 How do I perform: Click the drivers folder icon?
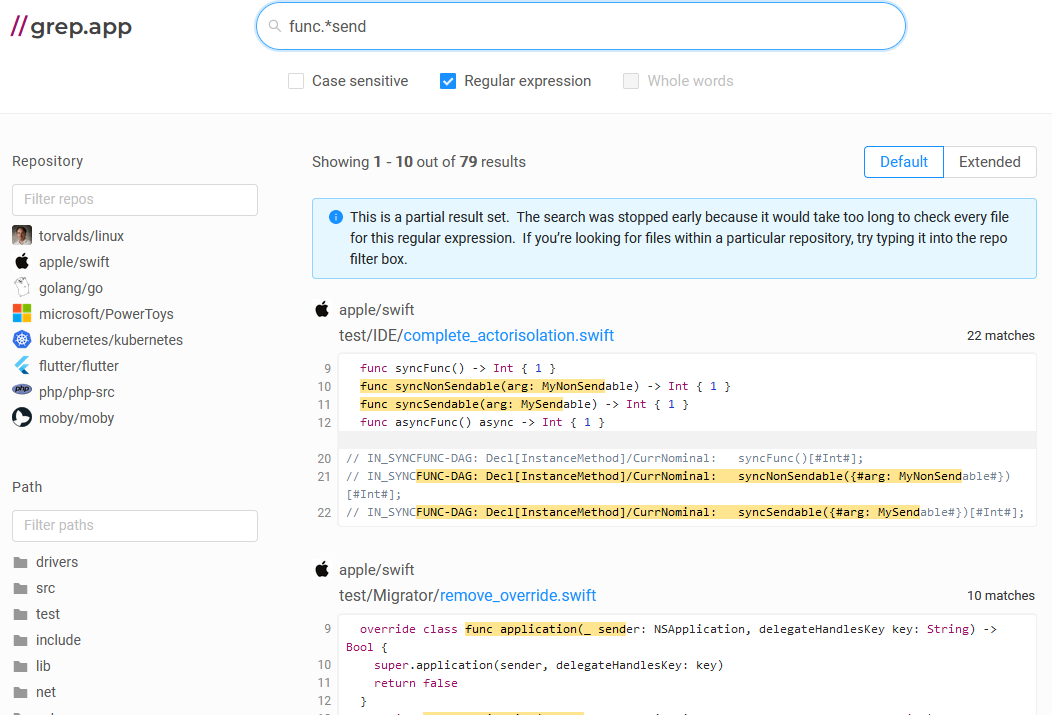21,562
